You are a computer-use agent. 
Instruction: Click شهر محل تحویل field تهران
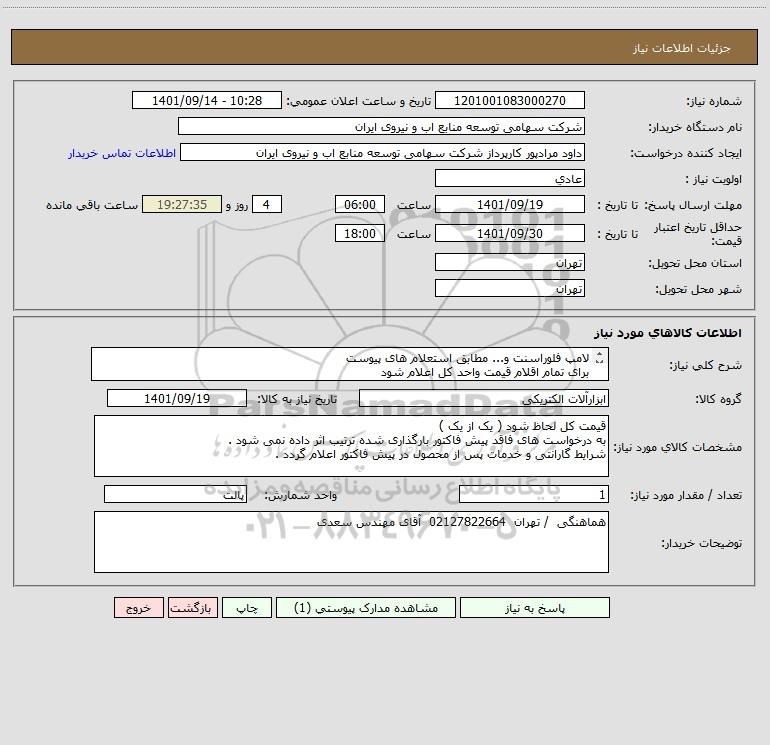pos(510,288)
